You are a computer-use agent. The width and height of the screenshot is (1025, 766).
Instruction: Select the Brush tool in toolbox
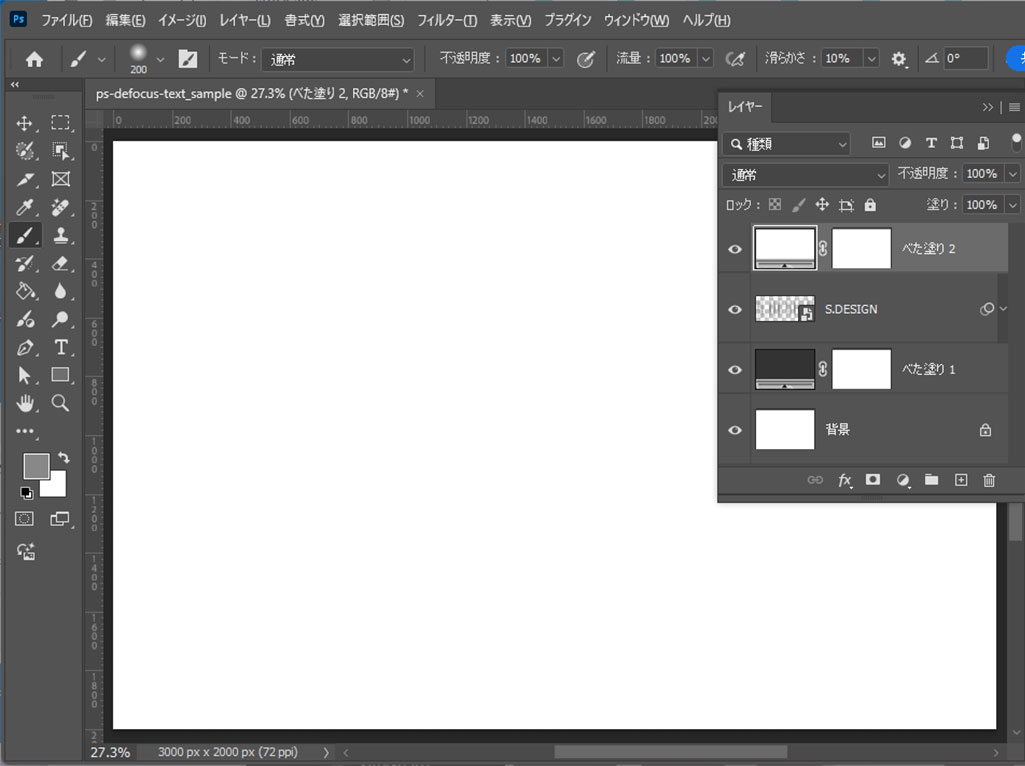(x=25, y=235)
